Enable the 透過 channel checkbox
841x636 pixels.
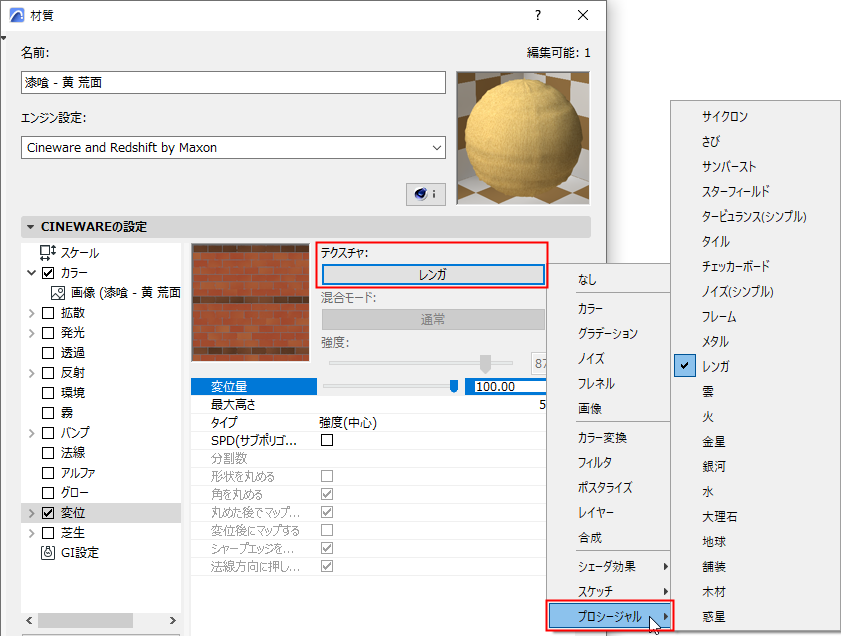coord(48,352)
